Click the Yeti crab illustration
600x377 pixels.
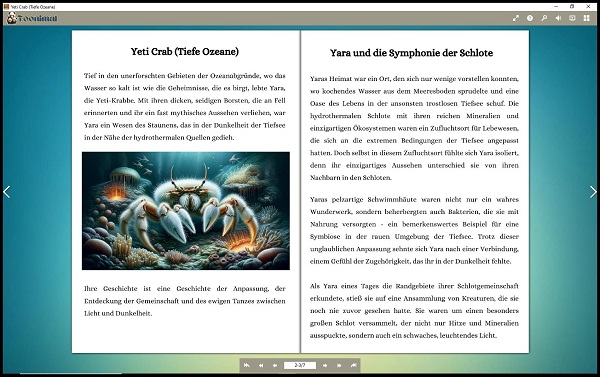[x=186, y=211]
